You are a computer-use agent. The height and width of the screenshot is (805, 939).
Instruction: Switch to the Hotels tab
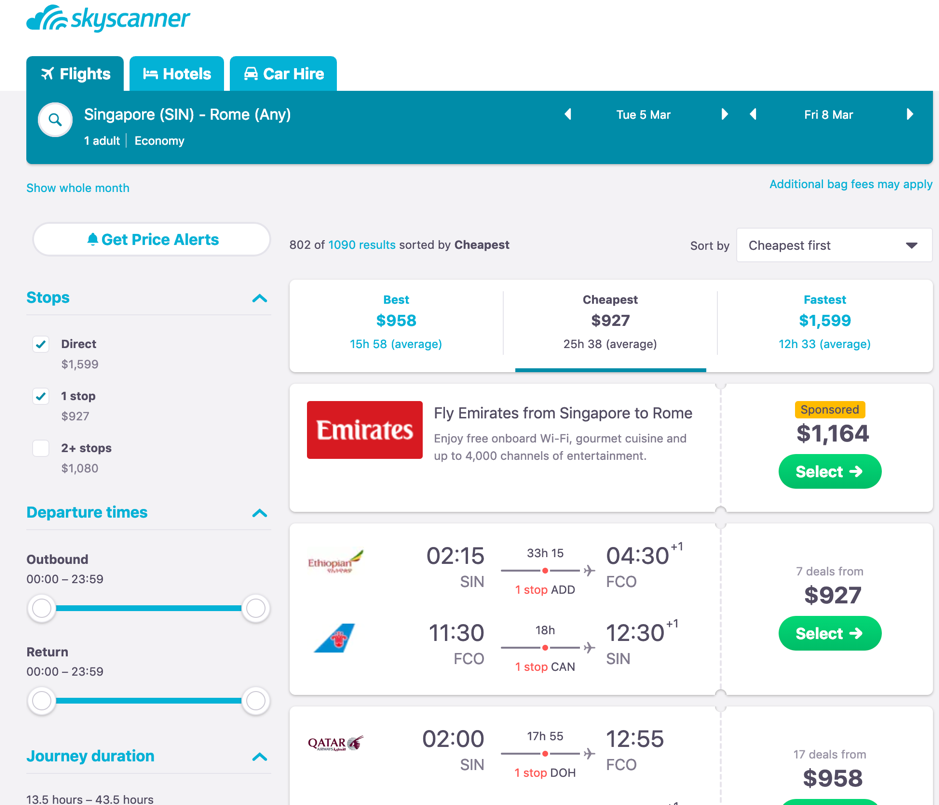coord(177,74)
